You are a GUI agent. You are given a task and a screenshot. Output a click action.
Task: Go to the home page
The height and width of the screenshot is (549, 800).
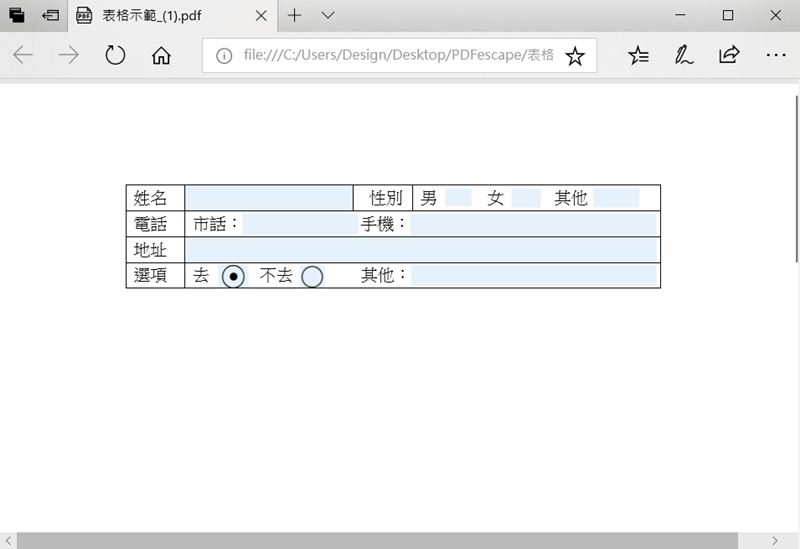click(x=161, y=55)
